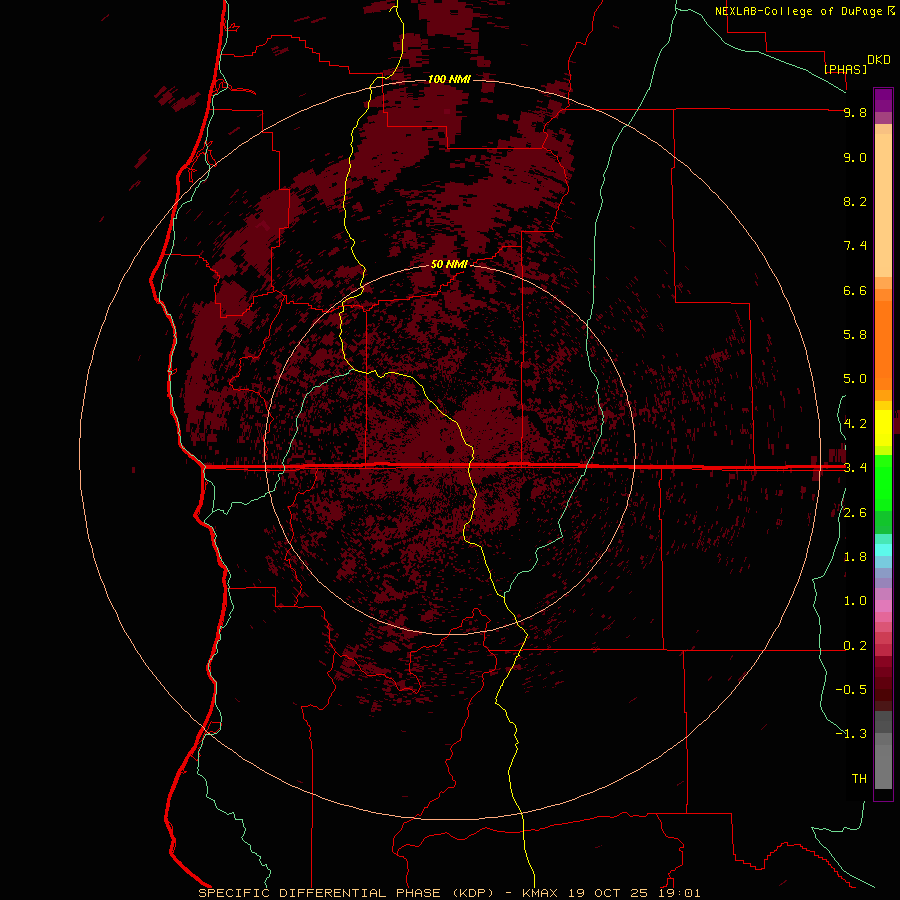Click the 2.6 value on the scale
Image resolution: width=900 pixels, height=900 pixels.
855,513
